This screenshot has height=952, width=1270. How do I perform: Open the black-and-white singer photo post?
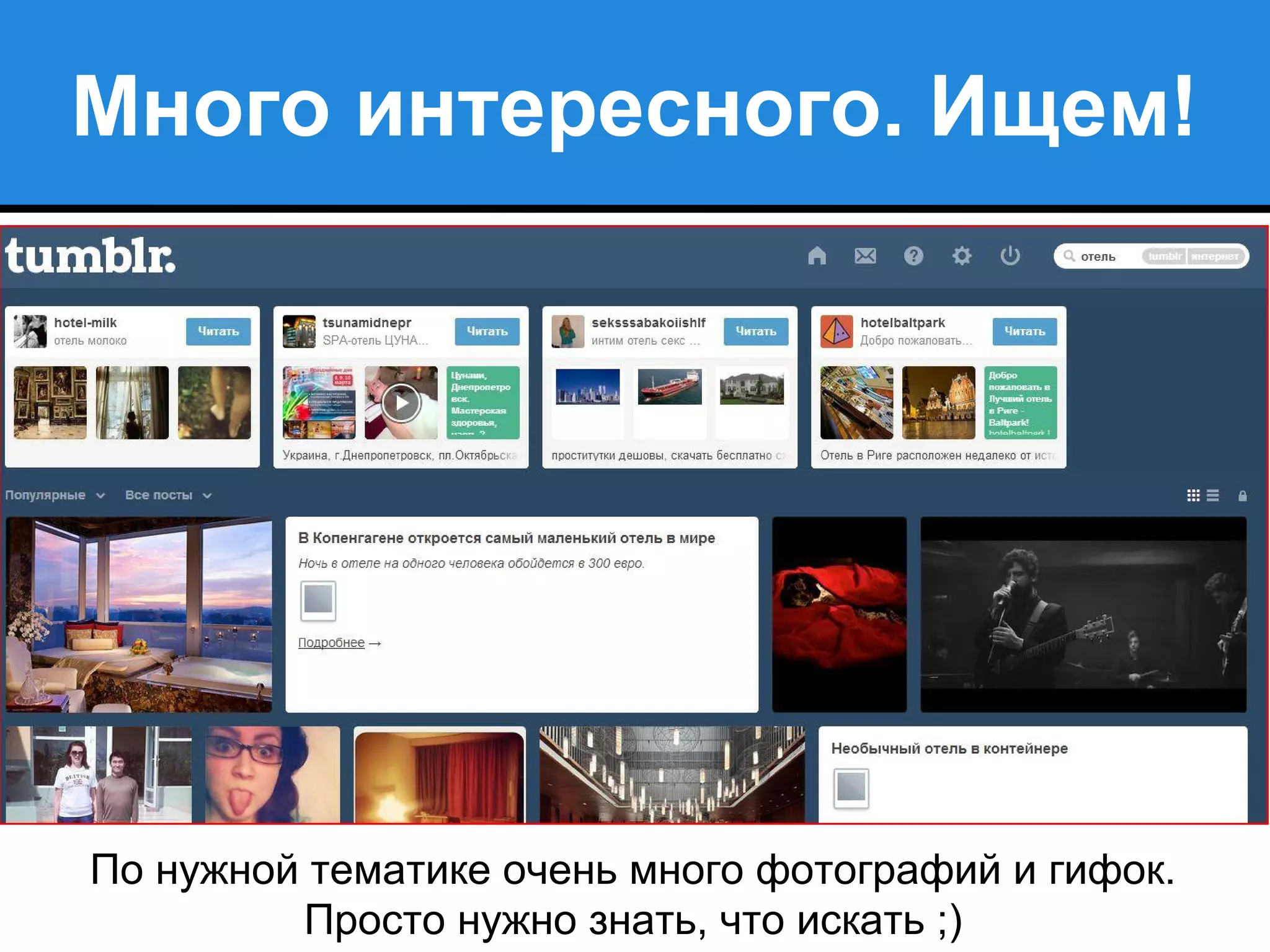(1083, 615)
